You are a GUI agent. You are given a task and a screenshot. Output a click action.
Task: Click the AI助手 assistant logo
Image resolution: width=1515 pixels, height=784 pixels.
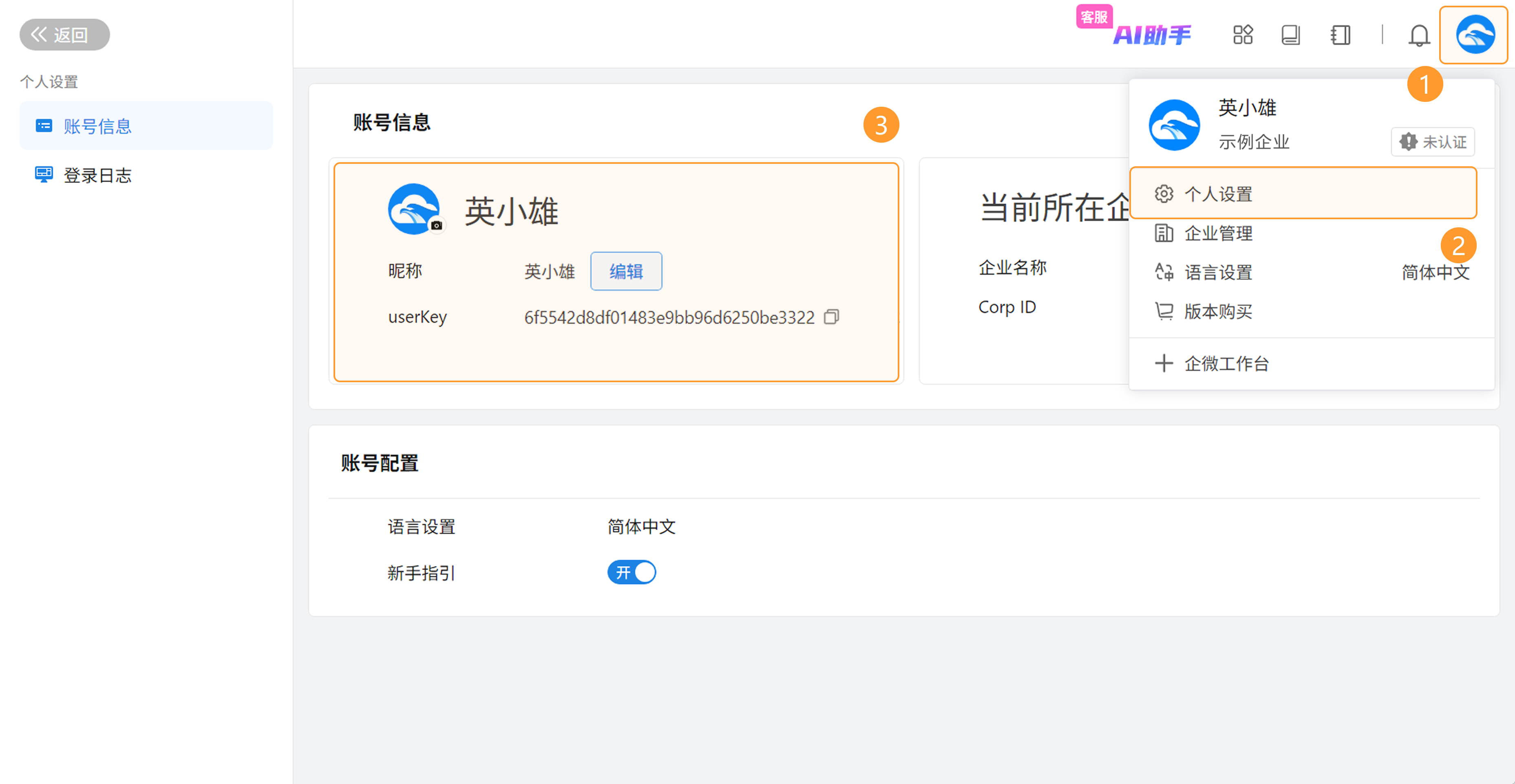coord(1152,35)
